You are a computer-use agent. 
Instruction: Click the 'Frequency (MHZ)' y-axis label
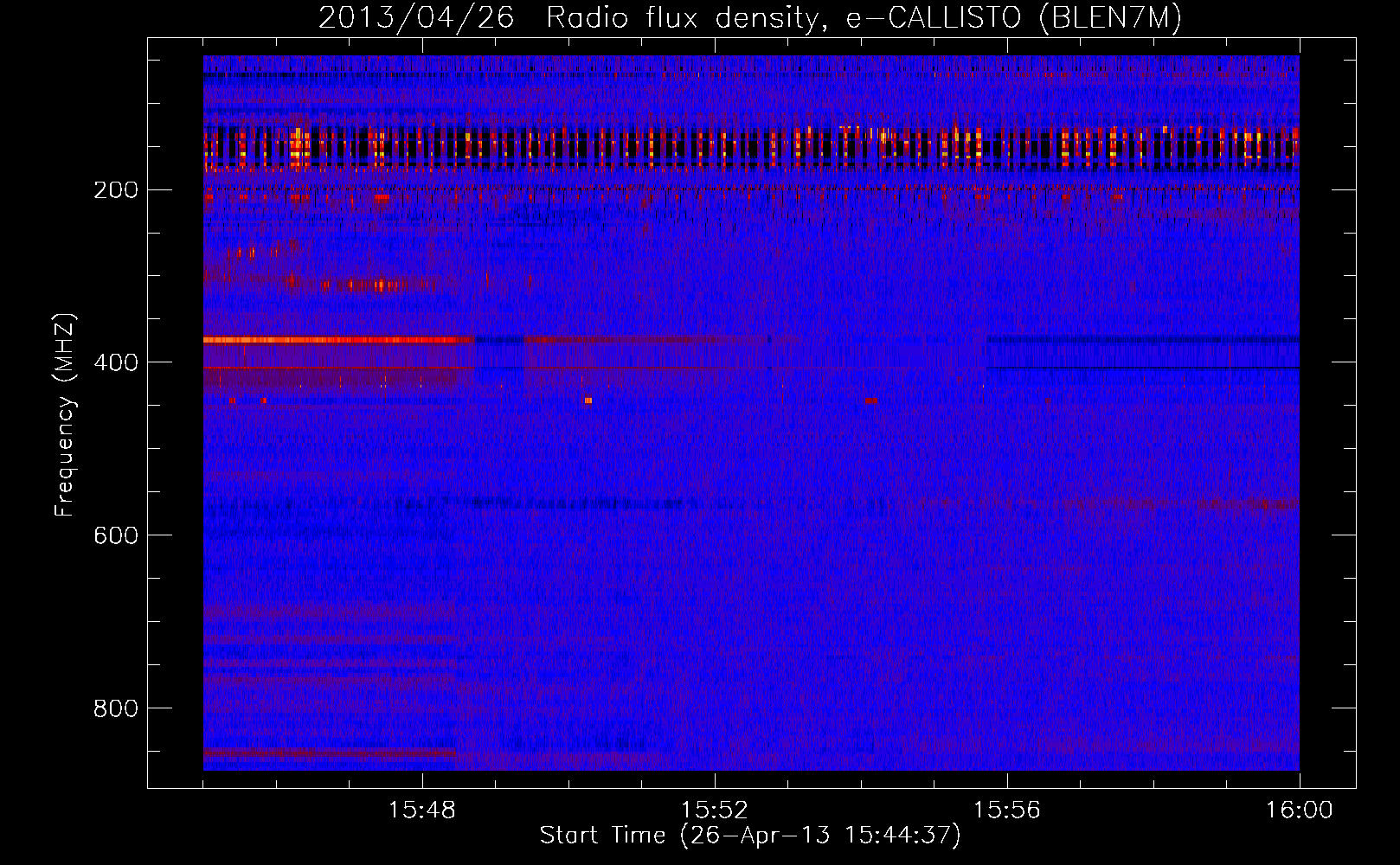point(65,415)
